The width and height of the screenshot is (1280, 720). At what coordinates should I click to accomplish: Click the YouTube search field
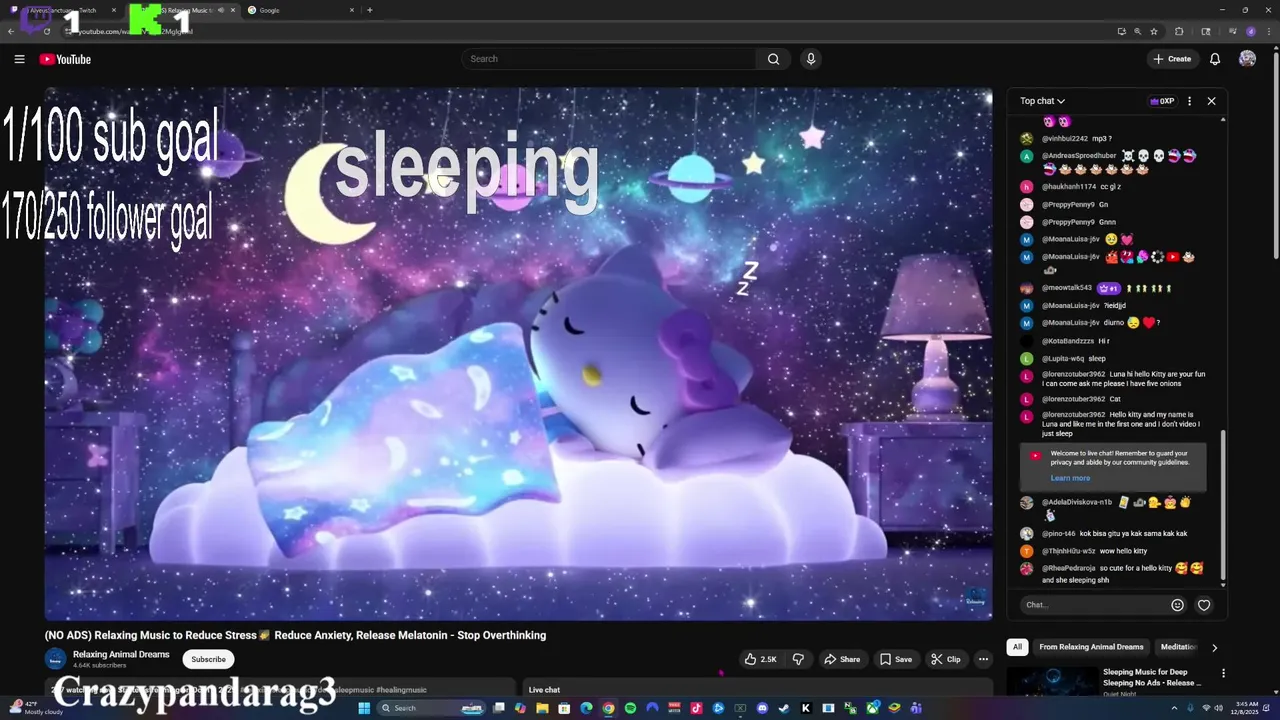pos(611,59)
